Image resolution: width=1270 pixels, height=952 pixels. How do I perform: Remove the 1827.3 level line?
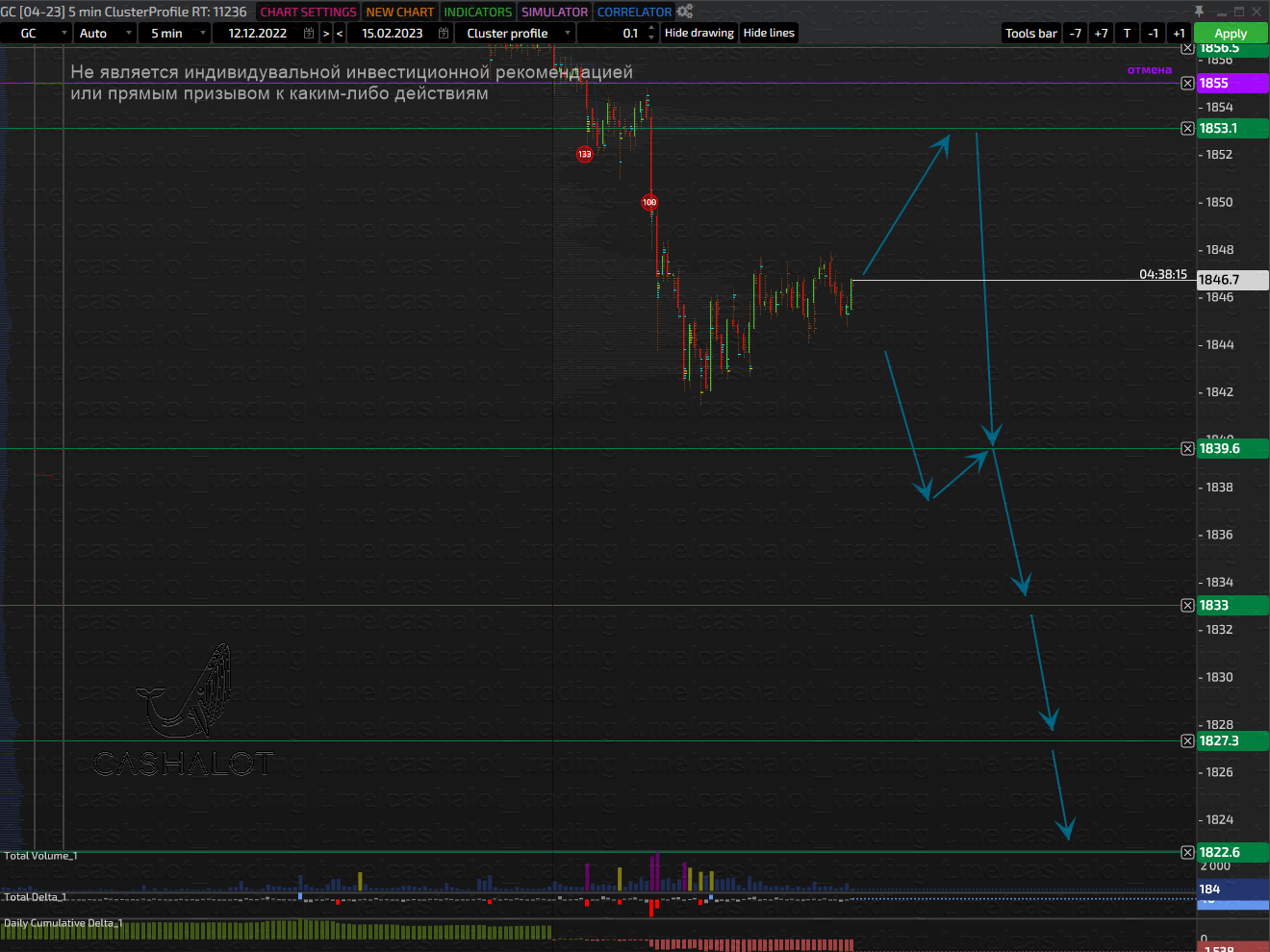click(1187, 741)
